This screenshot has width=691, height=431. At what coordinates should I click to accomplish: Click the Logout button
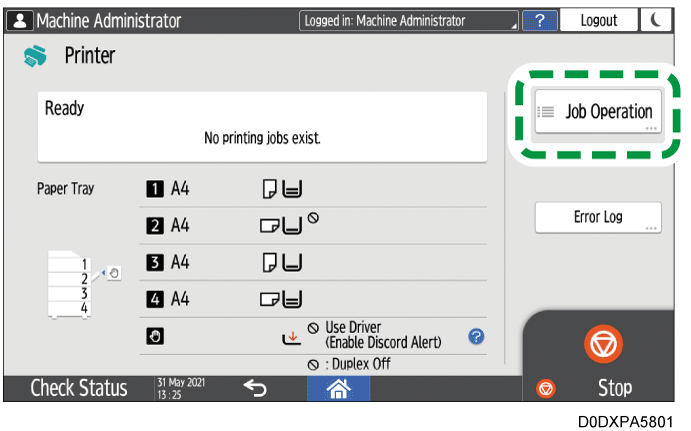(x=598, y=20)
